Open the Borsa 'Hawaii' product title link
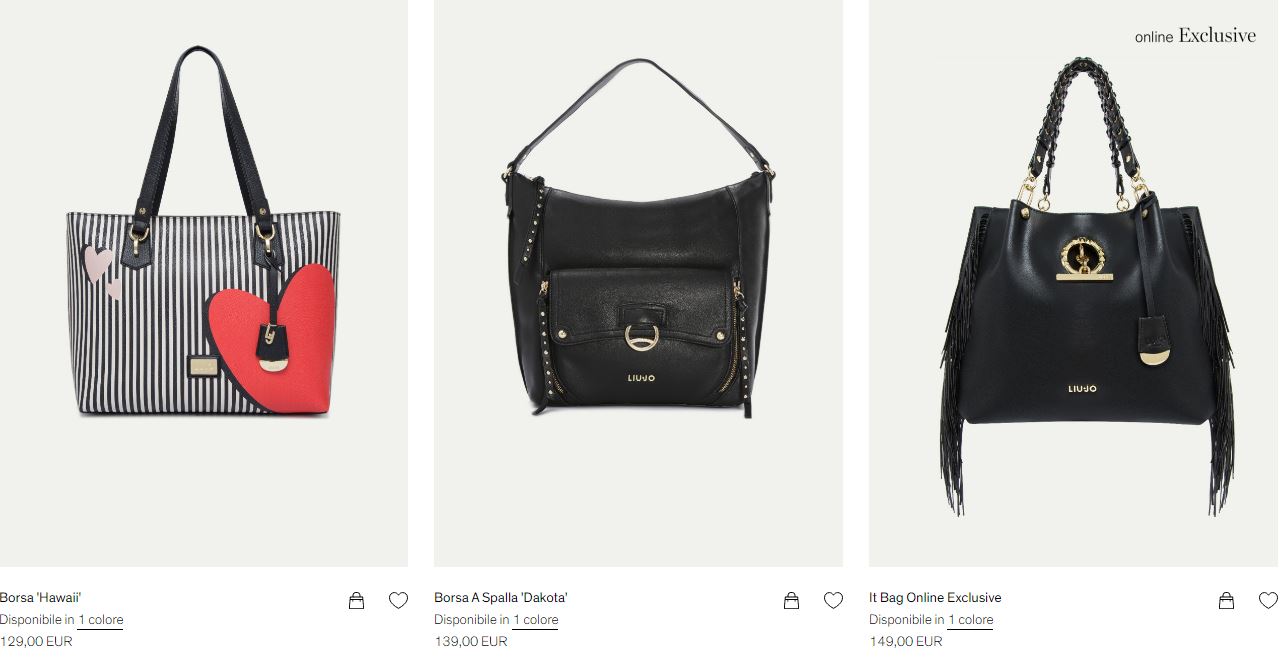Image resolution: width=1285 pixels, height=667 pixels. 41,598
